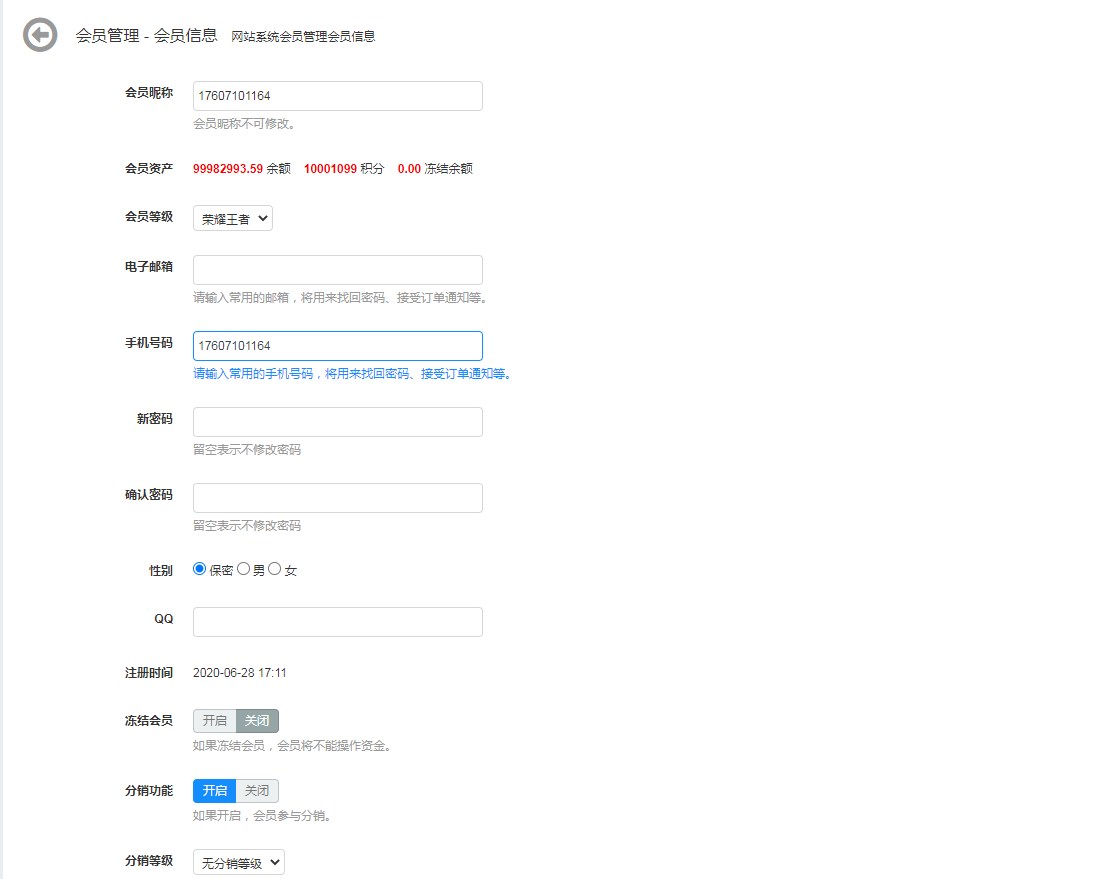Click the 会员管理 - 会员信息 page title
The height and width of the screenshot is (879, 1115).
click(x=145, y=35)
